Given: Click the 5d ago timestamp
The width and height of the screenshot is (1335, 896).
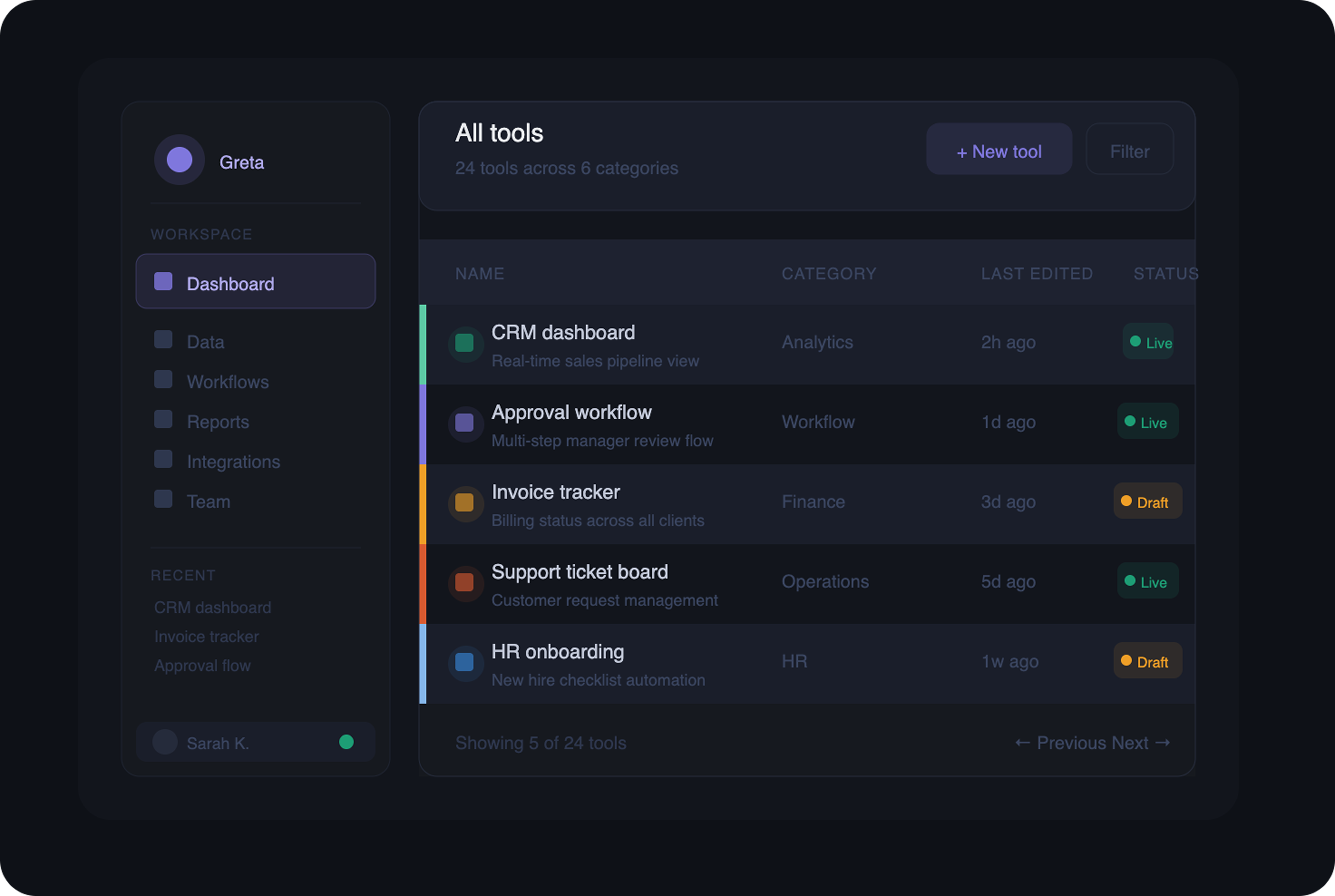Looking at the screenshot, I should pyautogui.click(x=1009, y=582).
